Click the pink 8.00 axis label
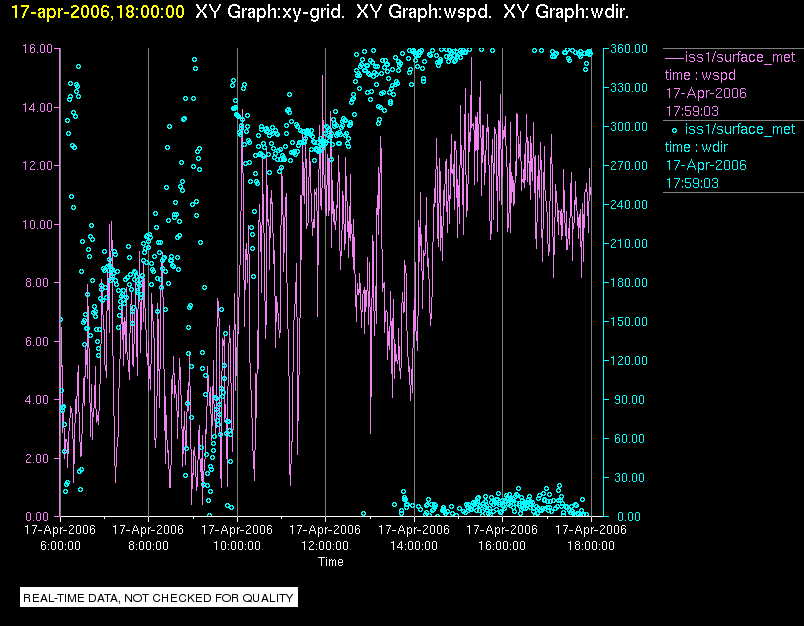The height and width of the screenshot is (626, 804). [x=39, y=282]
